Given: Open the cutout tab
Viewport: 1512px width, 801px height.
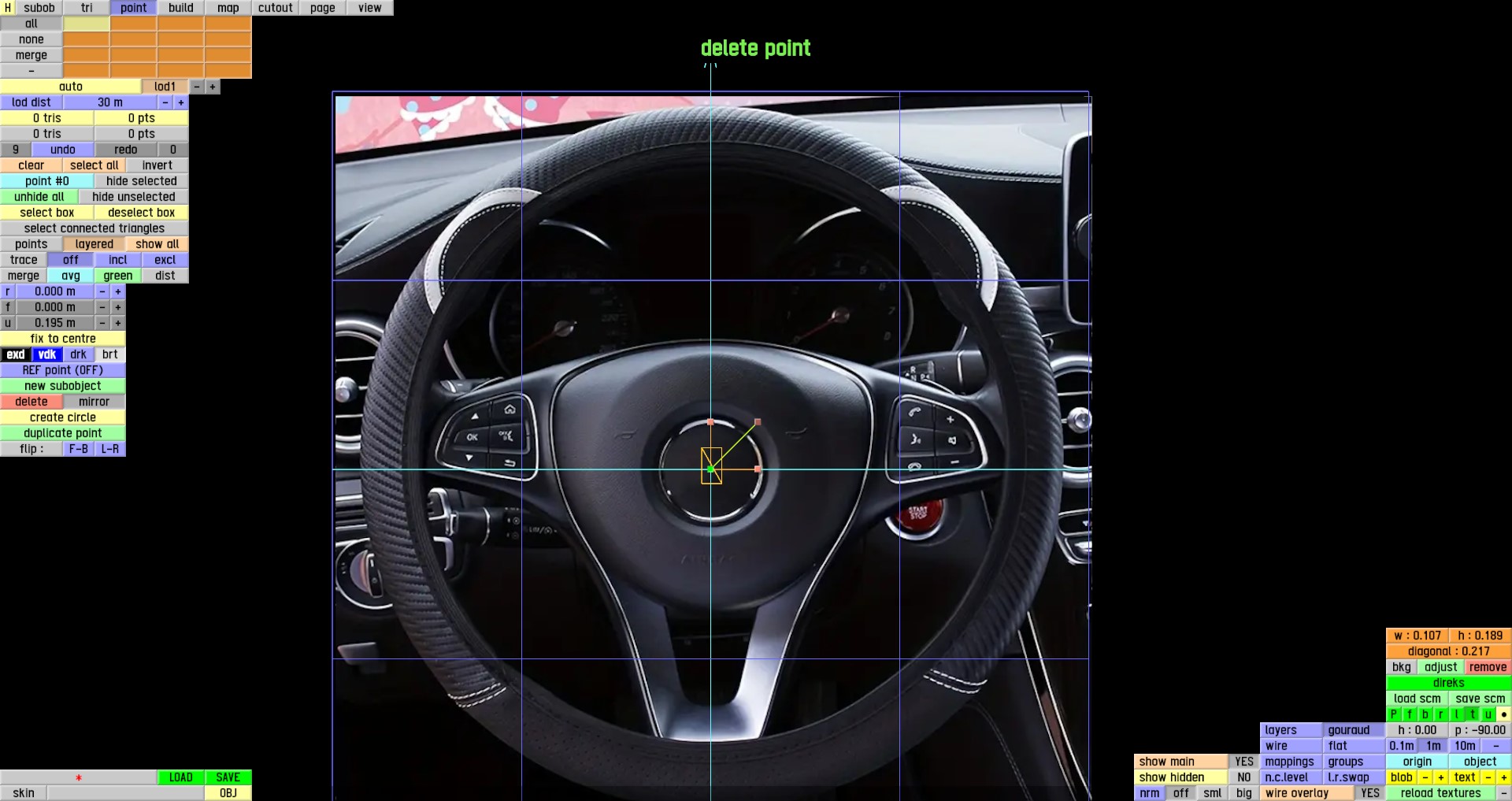Looking at the screenshot, I should click(x=276, y=8).
